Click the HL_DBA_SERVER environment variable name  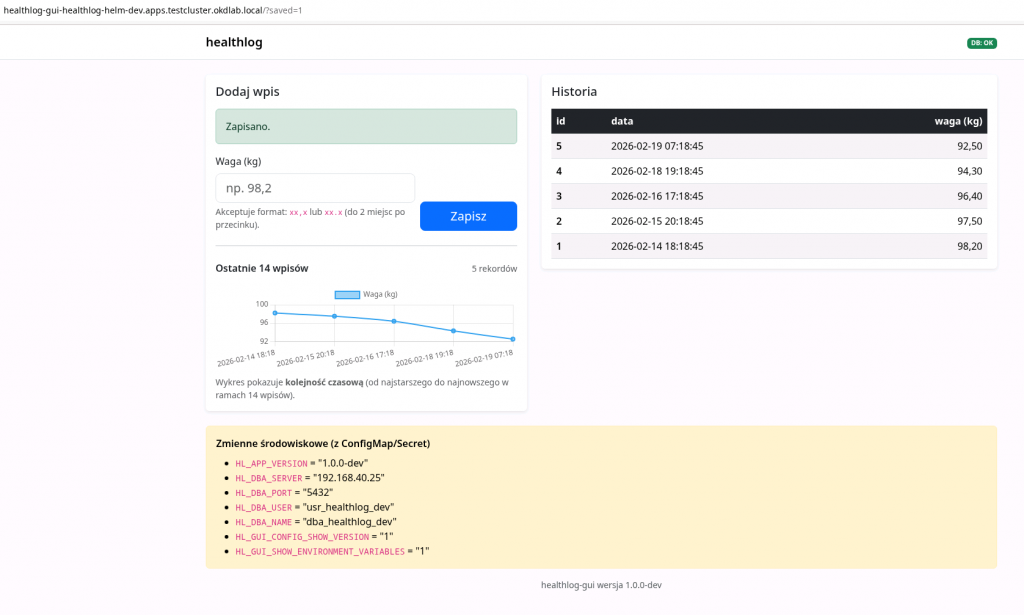tap(269, 478)
